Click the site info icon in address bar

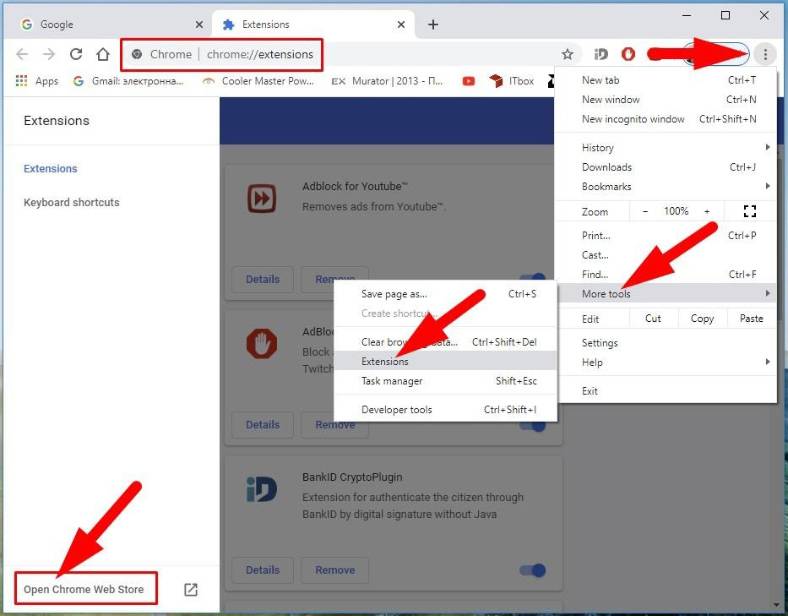click(137, 54)
